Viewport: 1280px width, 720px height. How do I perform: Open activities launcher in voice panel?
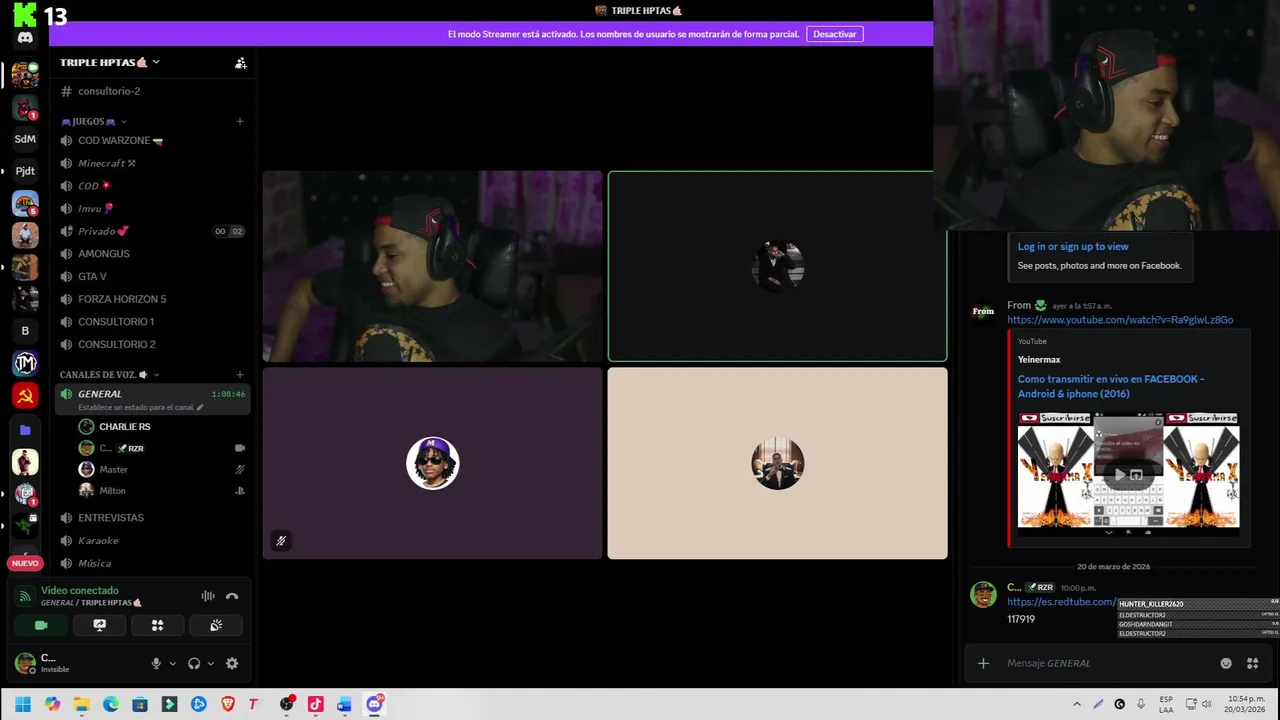click(157, 625)
